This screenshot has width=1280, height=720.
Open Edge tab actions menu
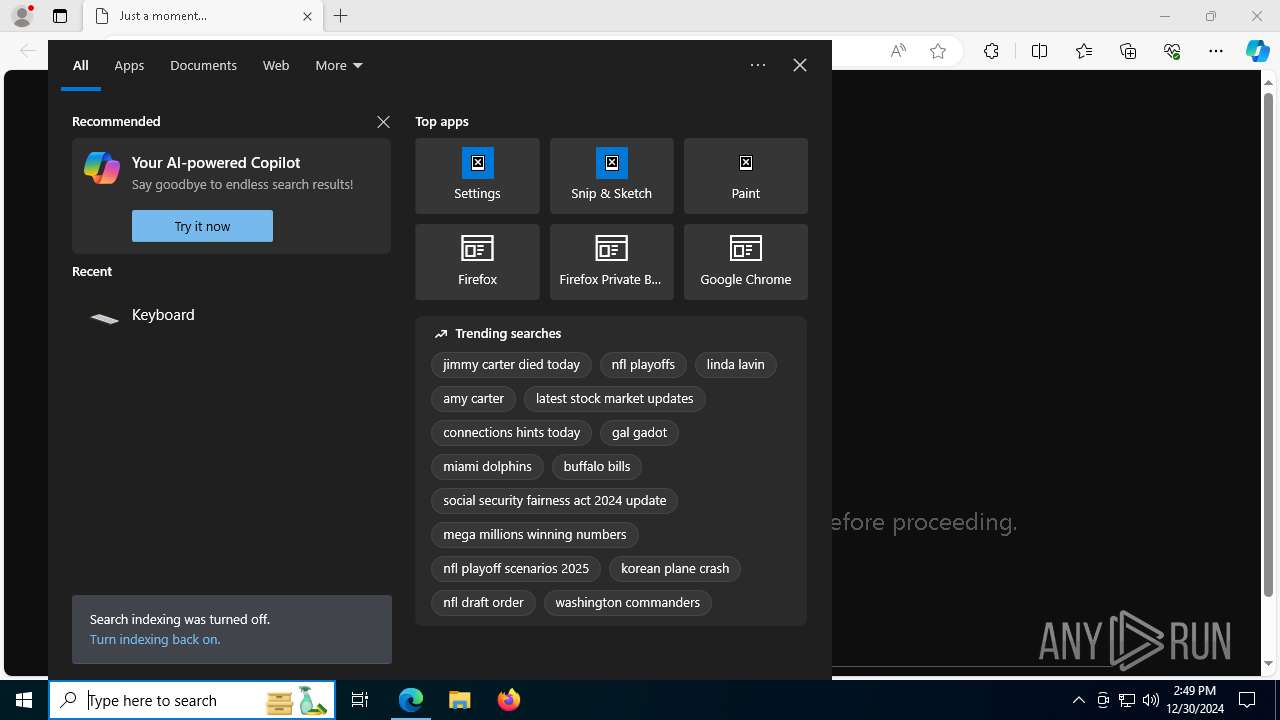(x=60, y=16)
